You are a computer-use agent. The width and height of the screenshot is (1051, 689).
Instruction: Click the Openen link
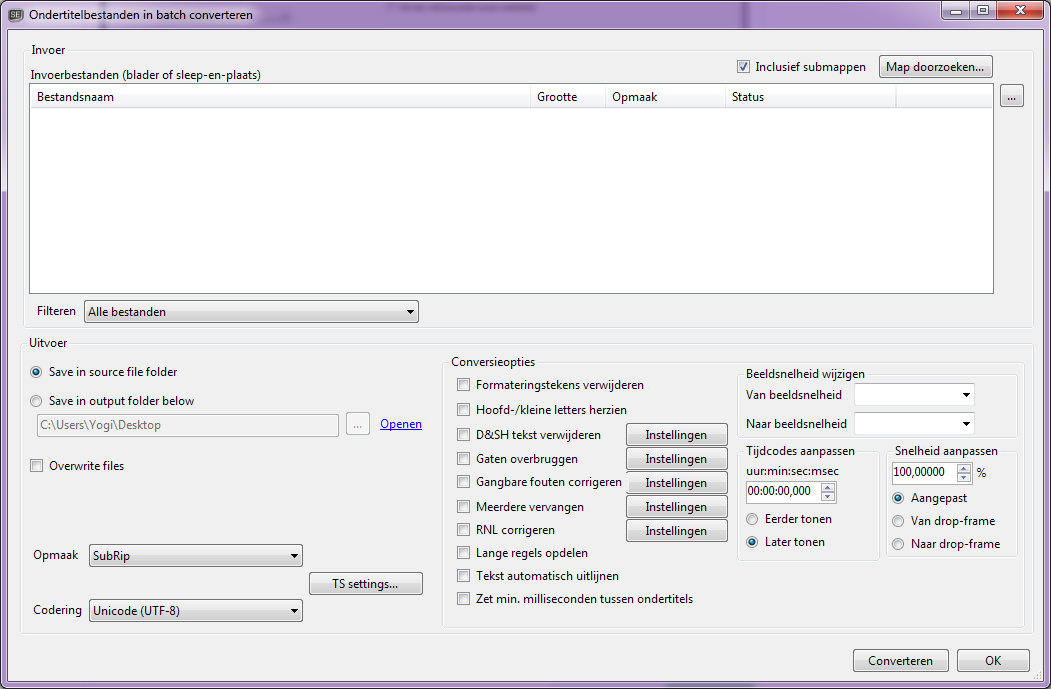(x=400, y=423)
